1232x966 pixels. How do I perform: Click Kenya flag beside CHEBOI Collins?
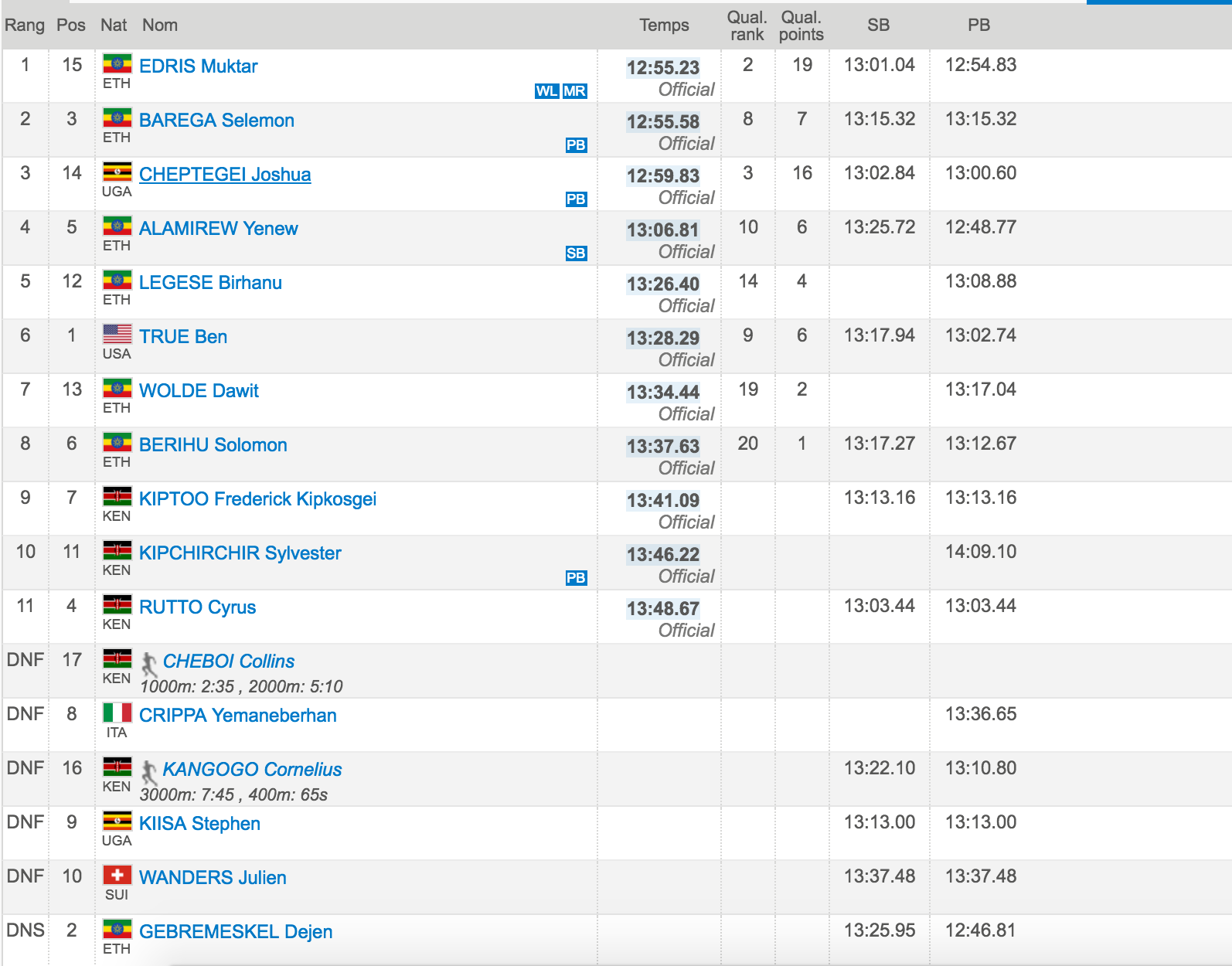(117, 658)
